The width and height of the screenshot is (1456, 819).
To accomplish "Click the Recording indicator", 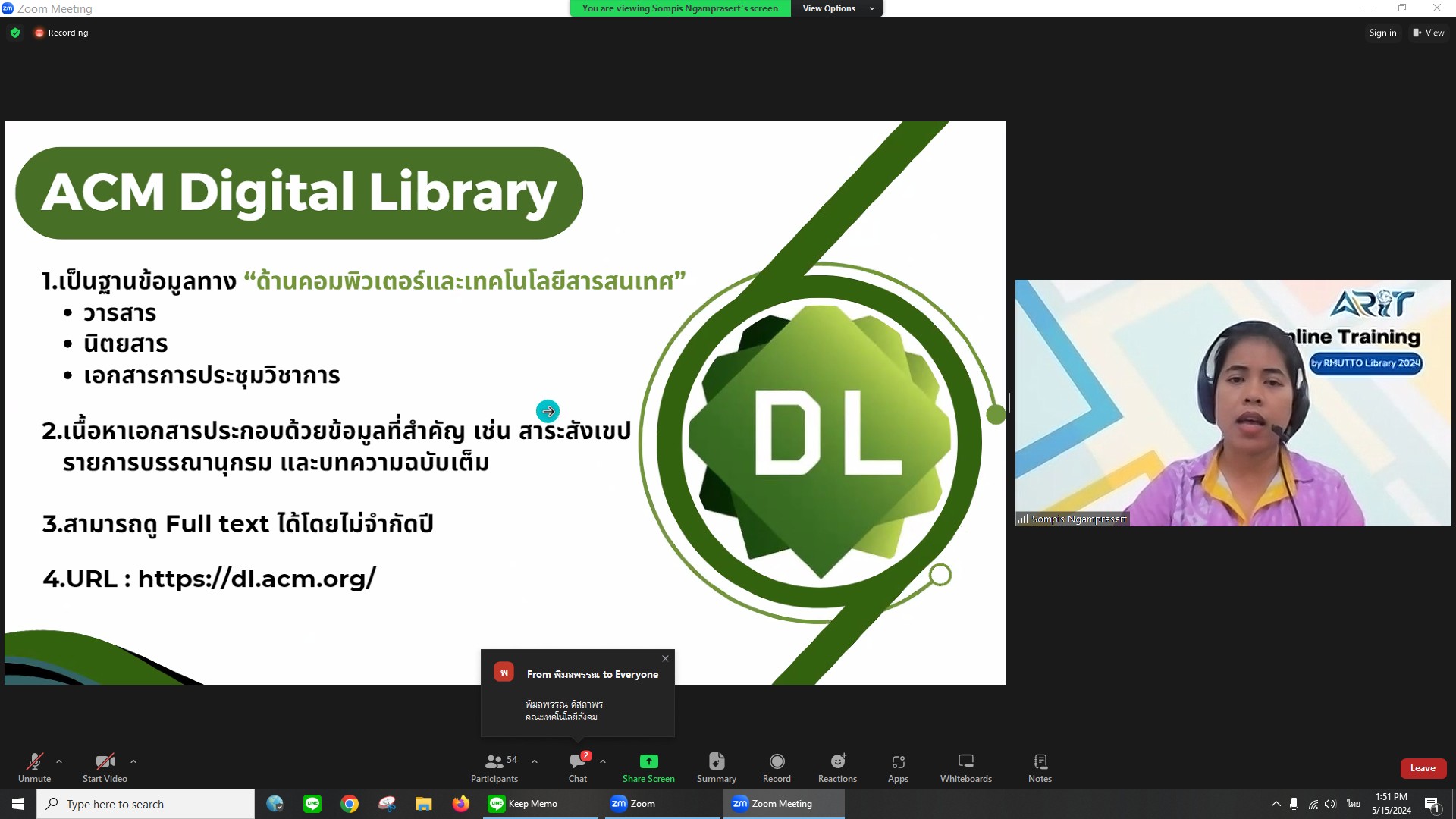I will [61, 33].
